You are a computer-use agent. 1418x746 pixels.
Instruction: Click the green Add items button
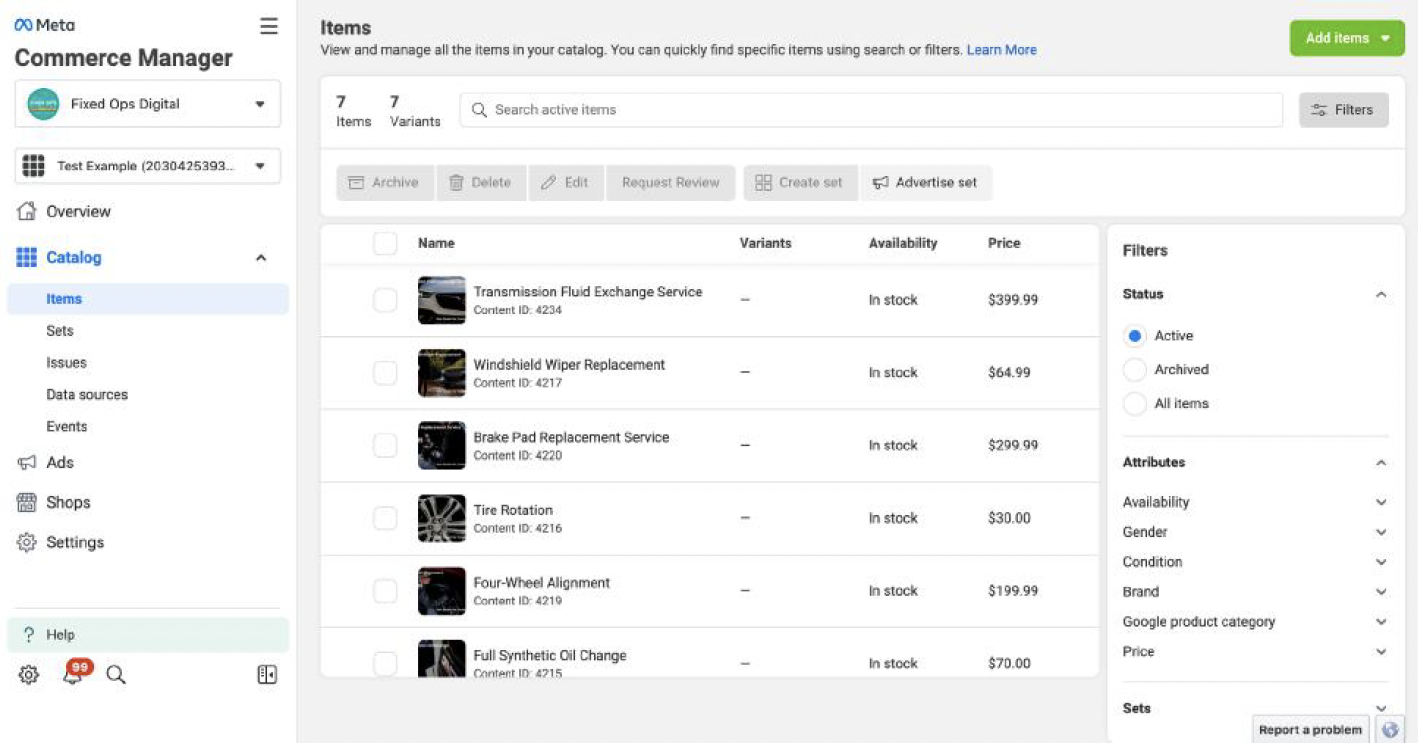(x=1347, y=38)
